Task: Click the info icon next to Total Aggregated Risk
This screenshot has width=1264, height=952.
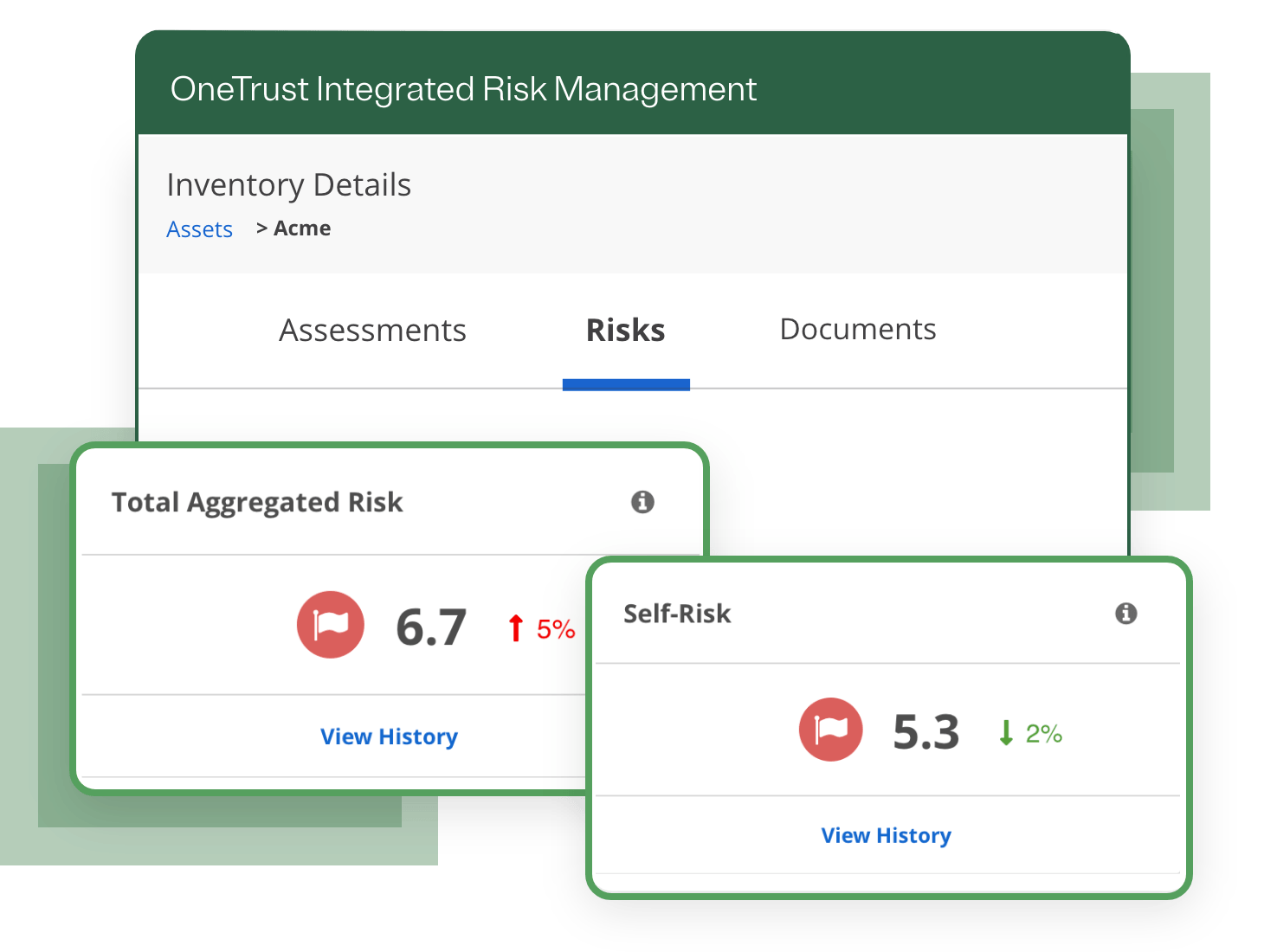Action: click(642, 502)
